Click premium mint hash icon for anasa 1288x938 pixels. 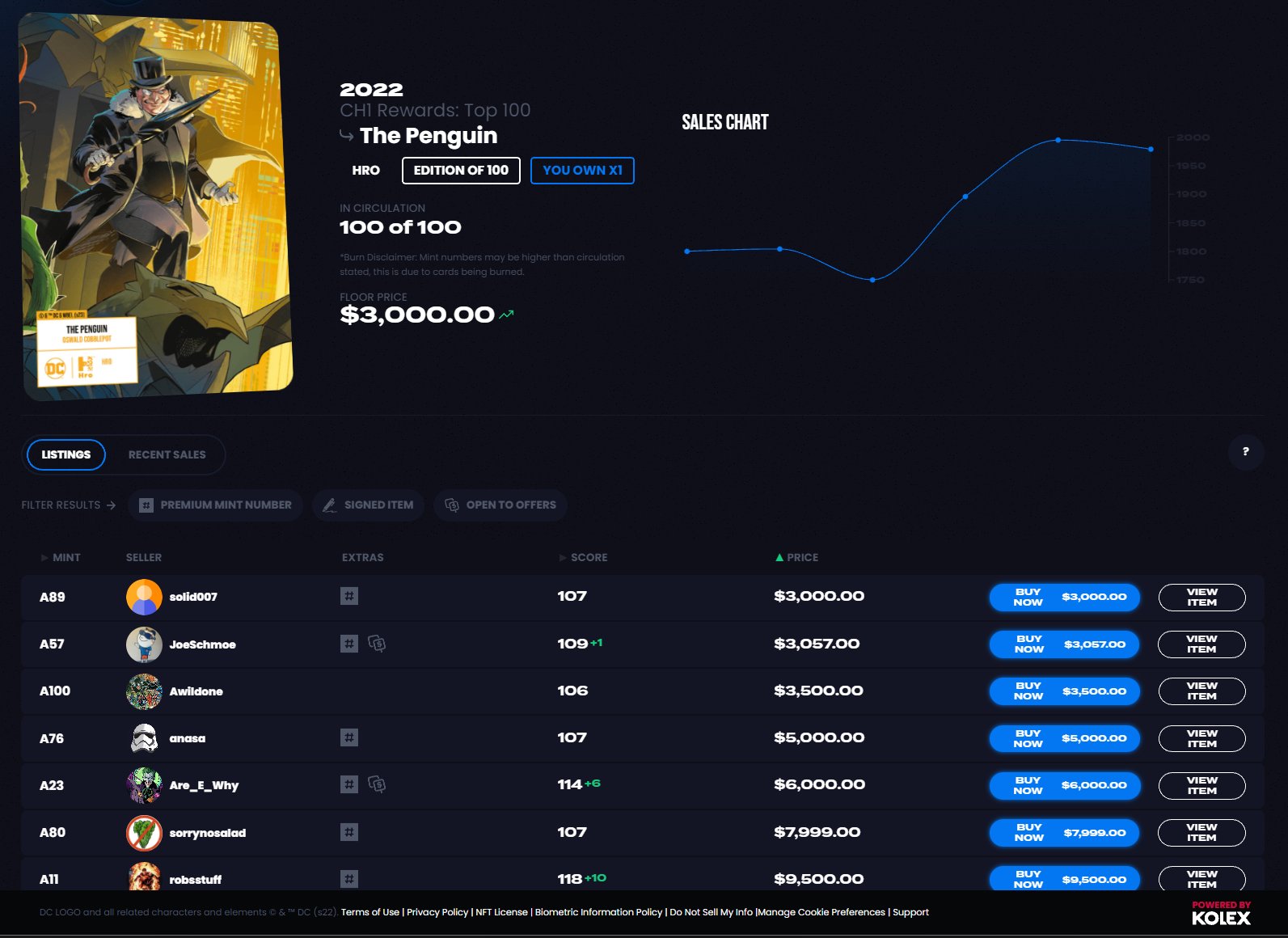(349, 737)
